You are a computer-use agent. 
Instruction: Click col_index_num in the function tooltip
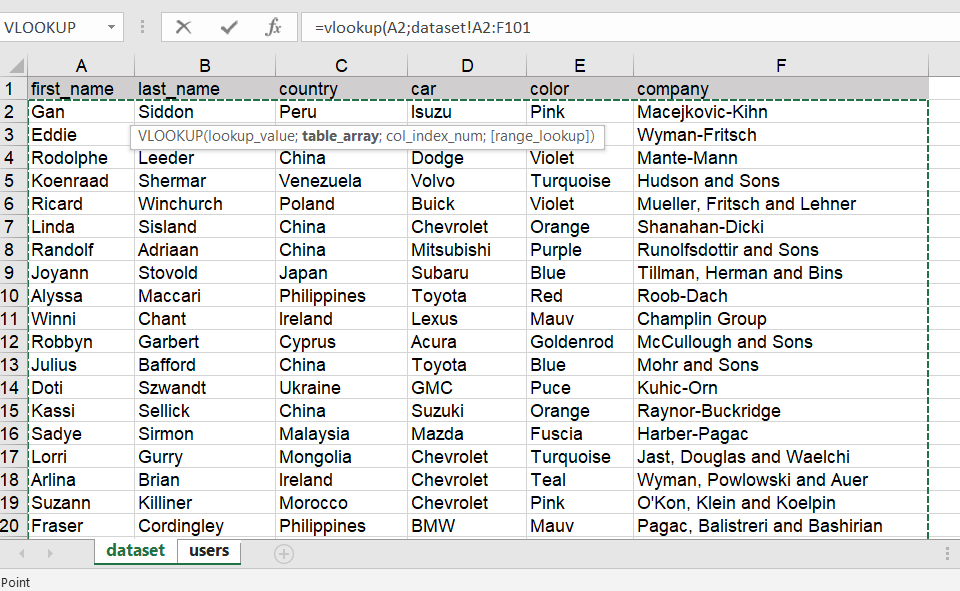click(434, 136)
